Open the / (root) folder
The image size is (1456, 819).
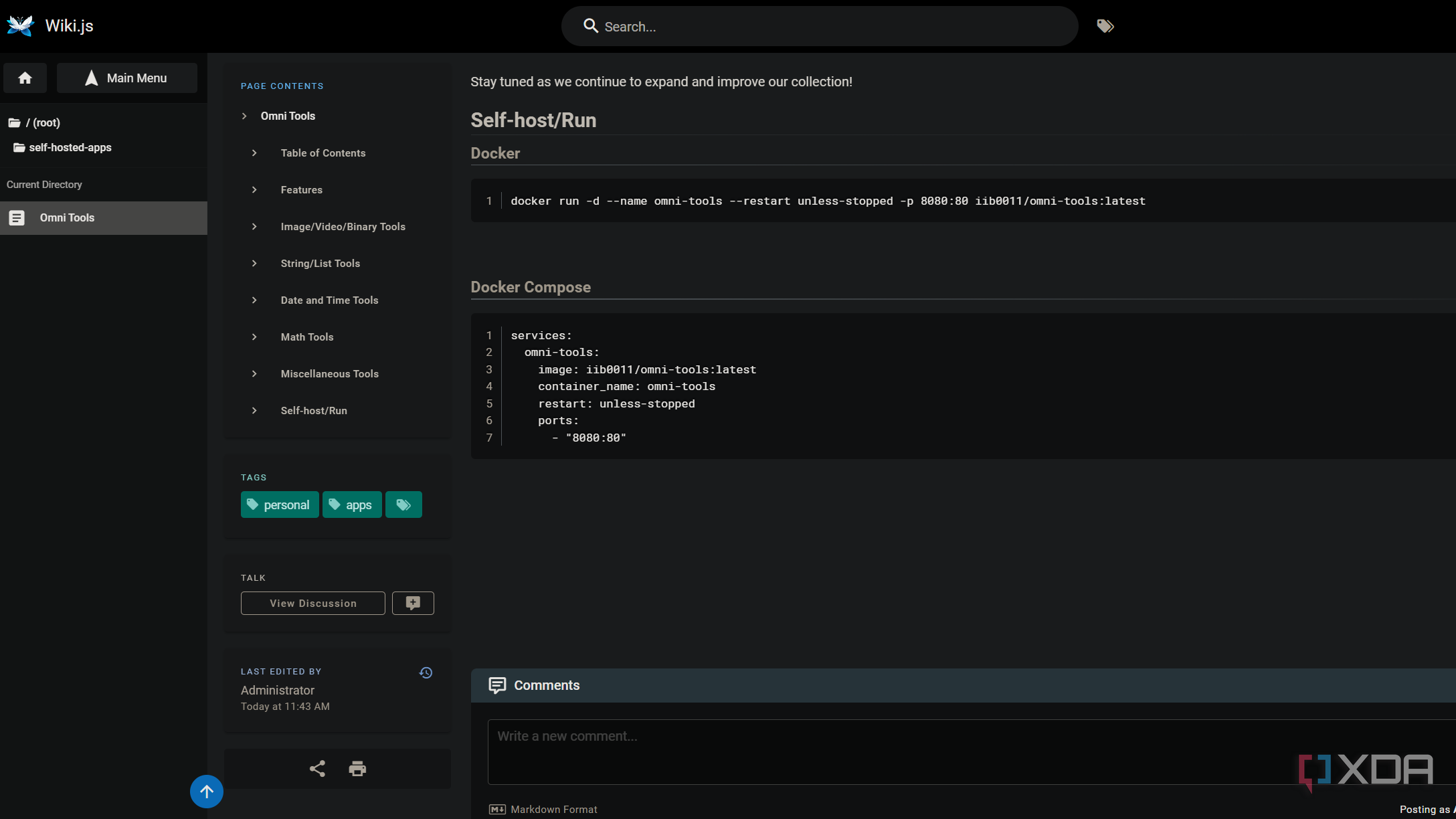(35, 122)
